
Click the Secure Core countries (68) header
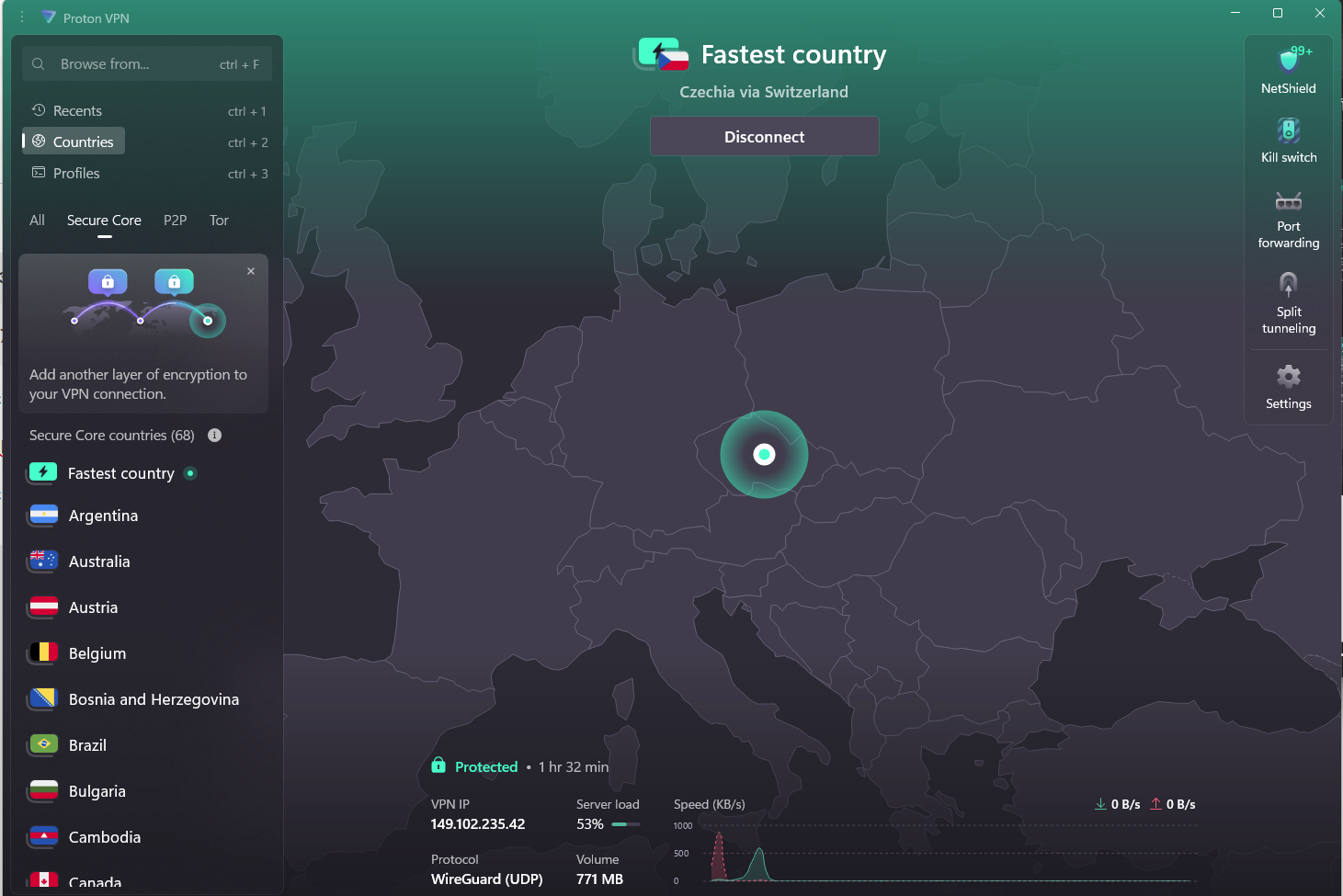[112, 436]
